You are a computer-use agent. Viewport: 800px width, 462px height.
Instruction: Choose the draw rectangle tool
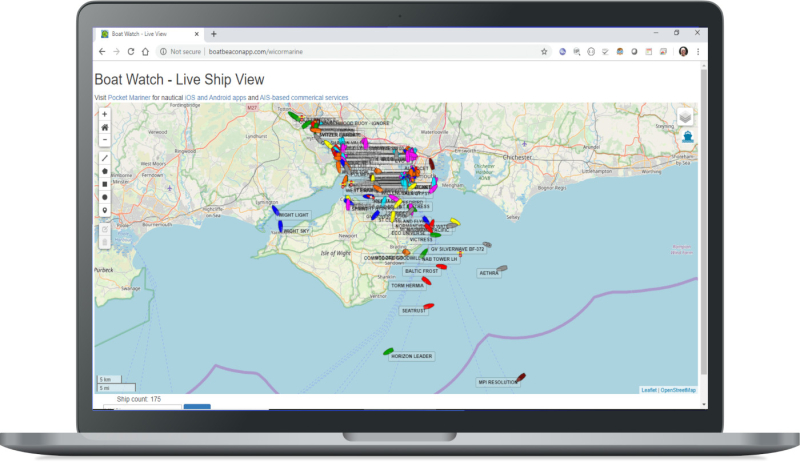[105, 184]
